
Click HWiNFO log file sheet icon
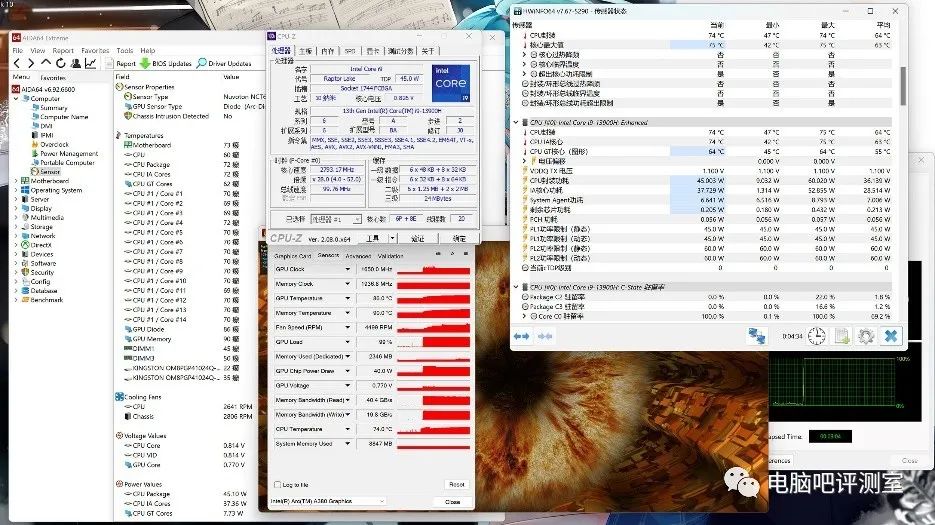coord(841,336)
